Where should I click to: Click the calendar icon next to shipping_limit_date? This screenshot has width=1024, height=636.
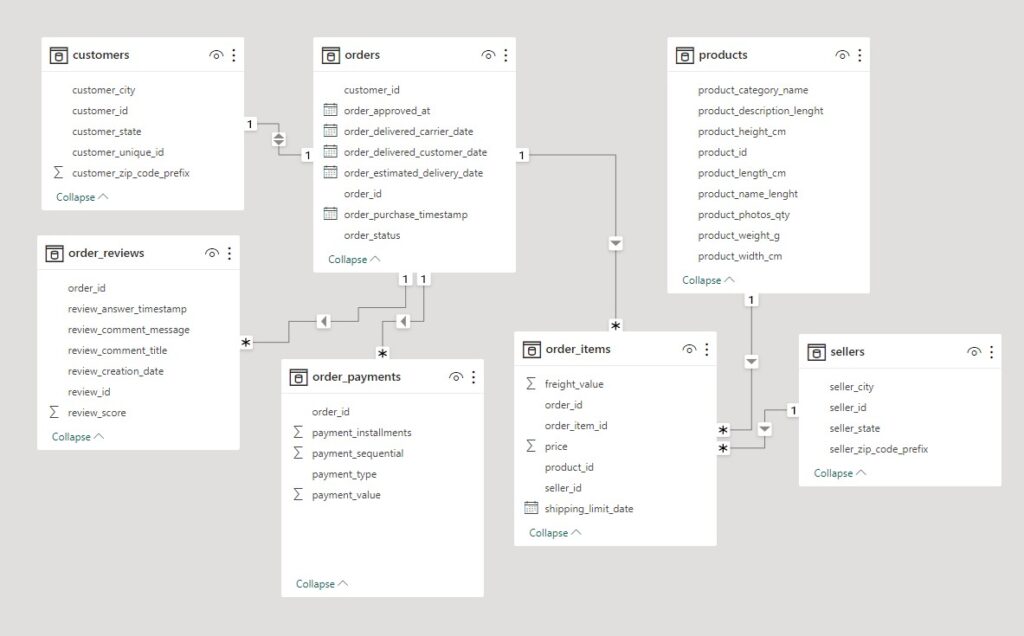pyautogui.click(x=530, y=508)
